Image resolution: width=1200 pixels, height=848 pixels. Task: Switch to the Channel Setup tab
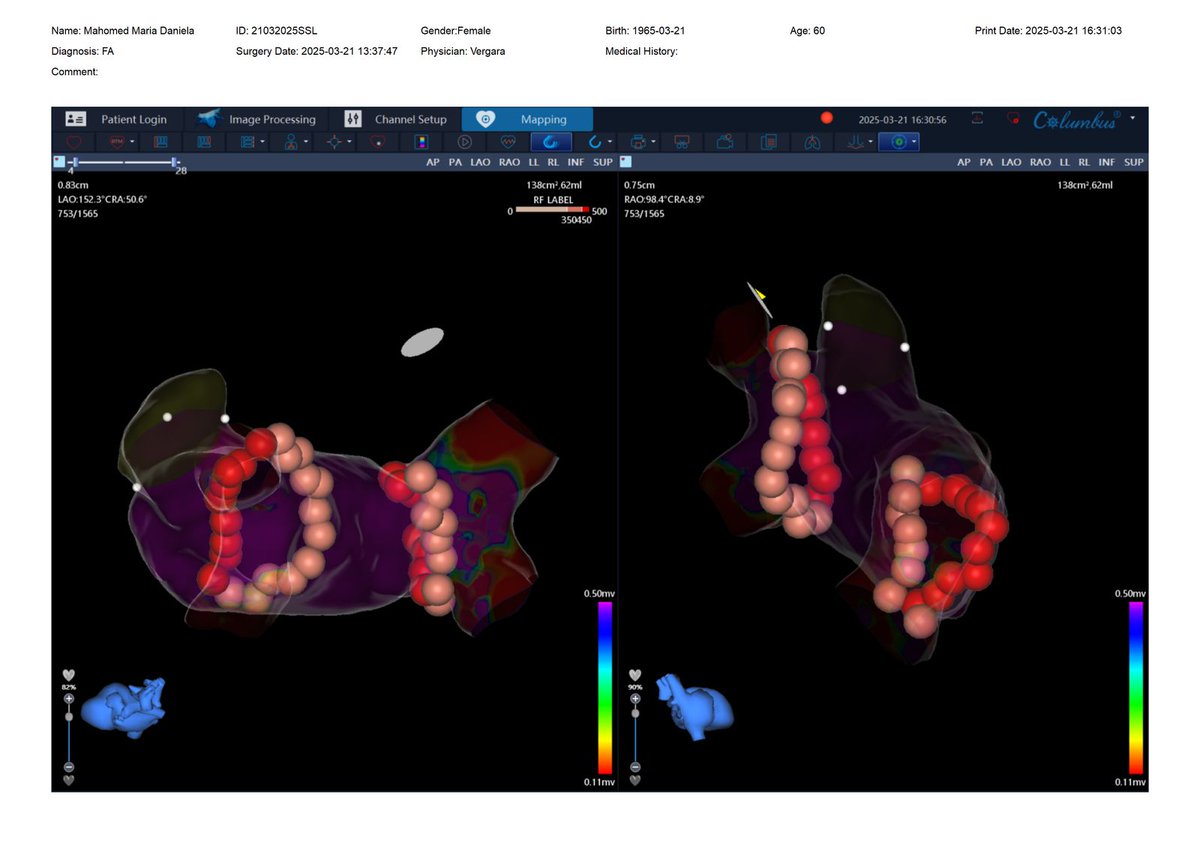tap(409, 119)
